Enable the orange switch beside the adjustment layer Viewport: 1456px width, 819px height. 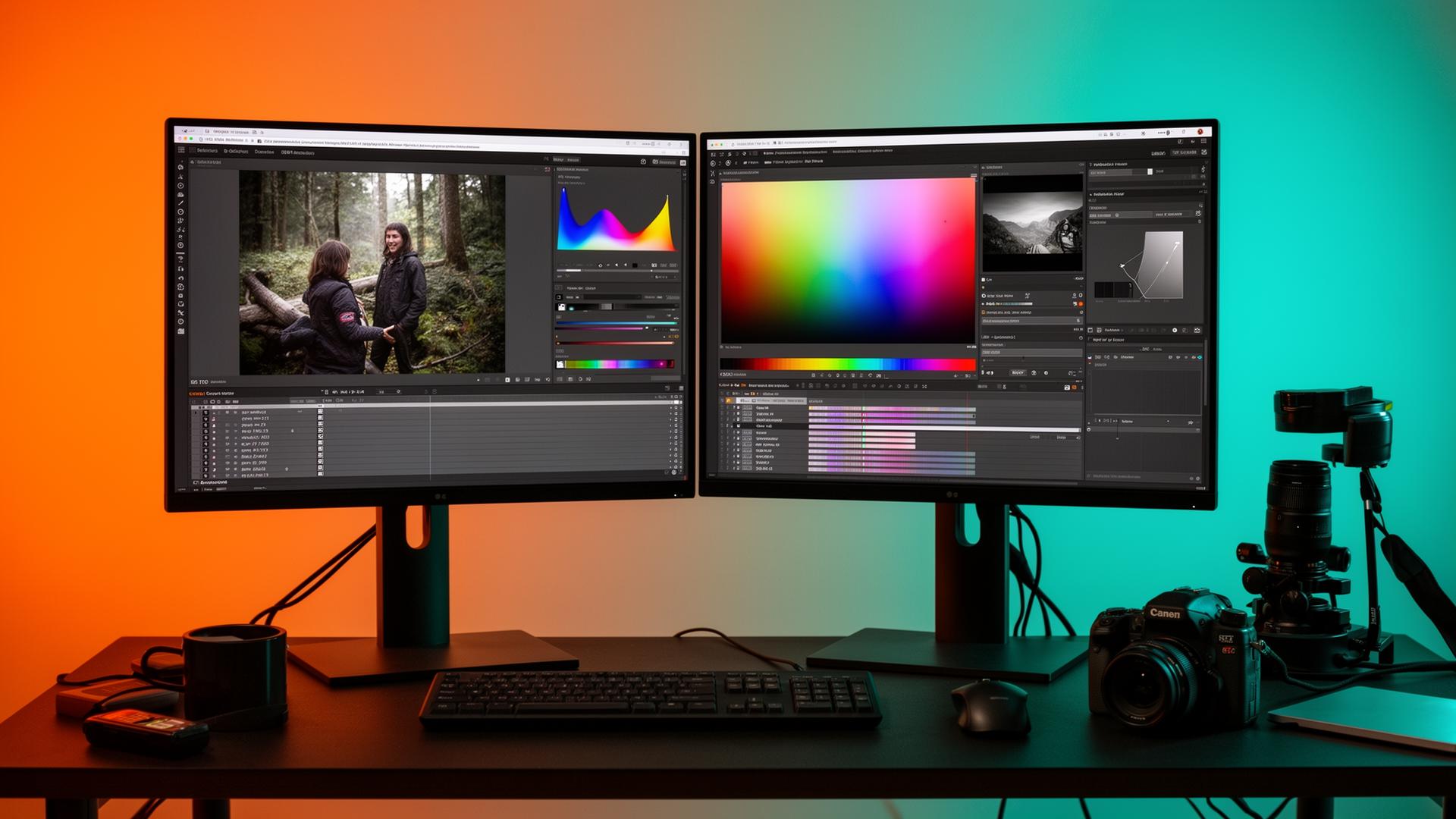(x=1081, y=303)
